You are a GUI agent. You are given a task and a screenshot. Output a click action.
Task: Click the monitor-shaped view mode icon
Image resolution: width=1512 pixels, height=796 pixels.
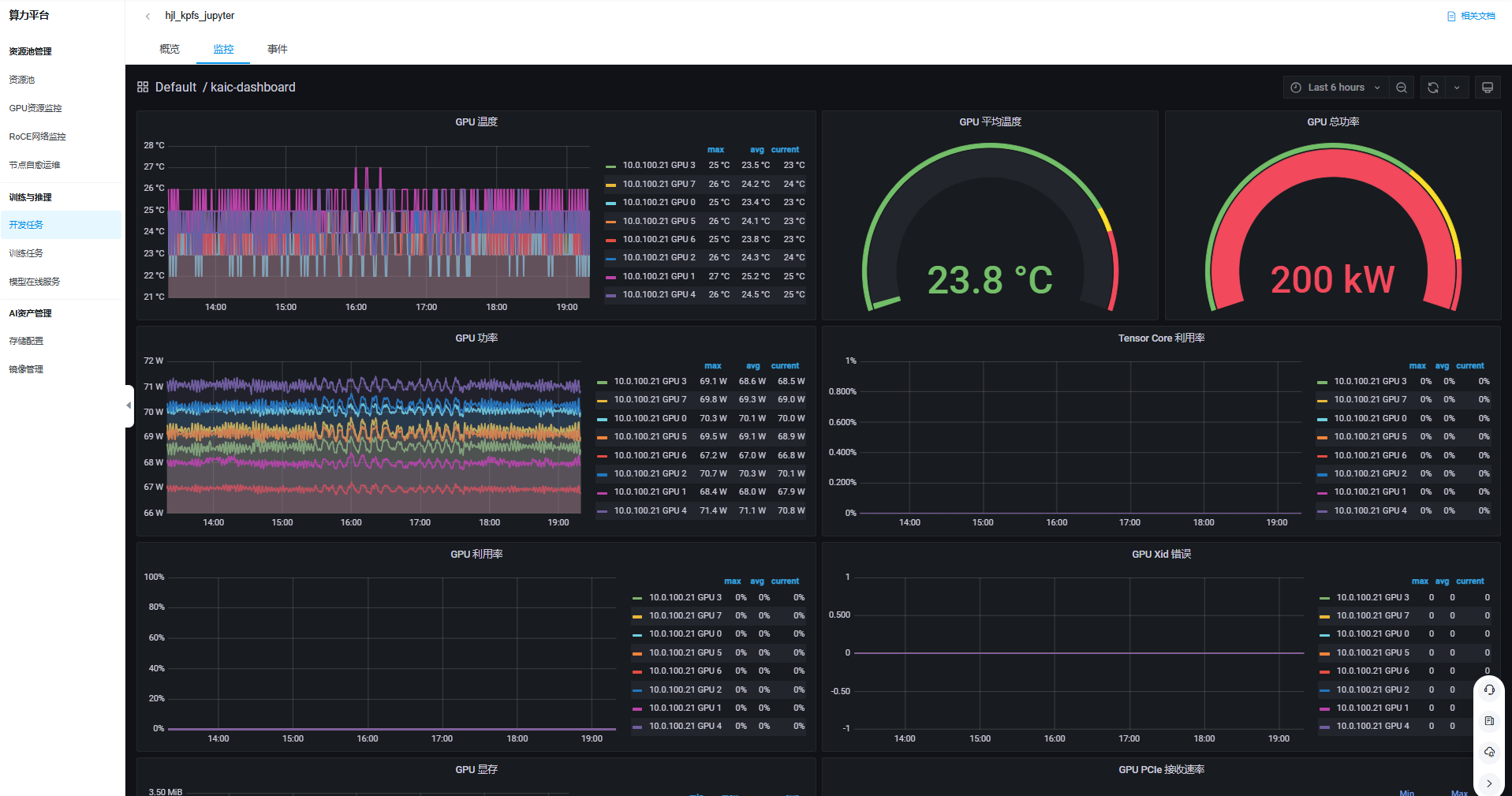coord(1487,88)
